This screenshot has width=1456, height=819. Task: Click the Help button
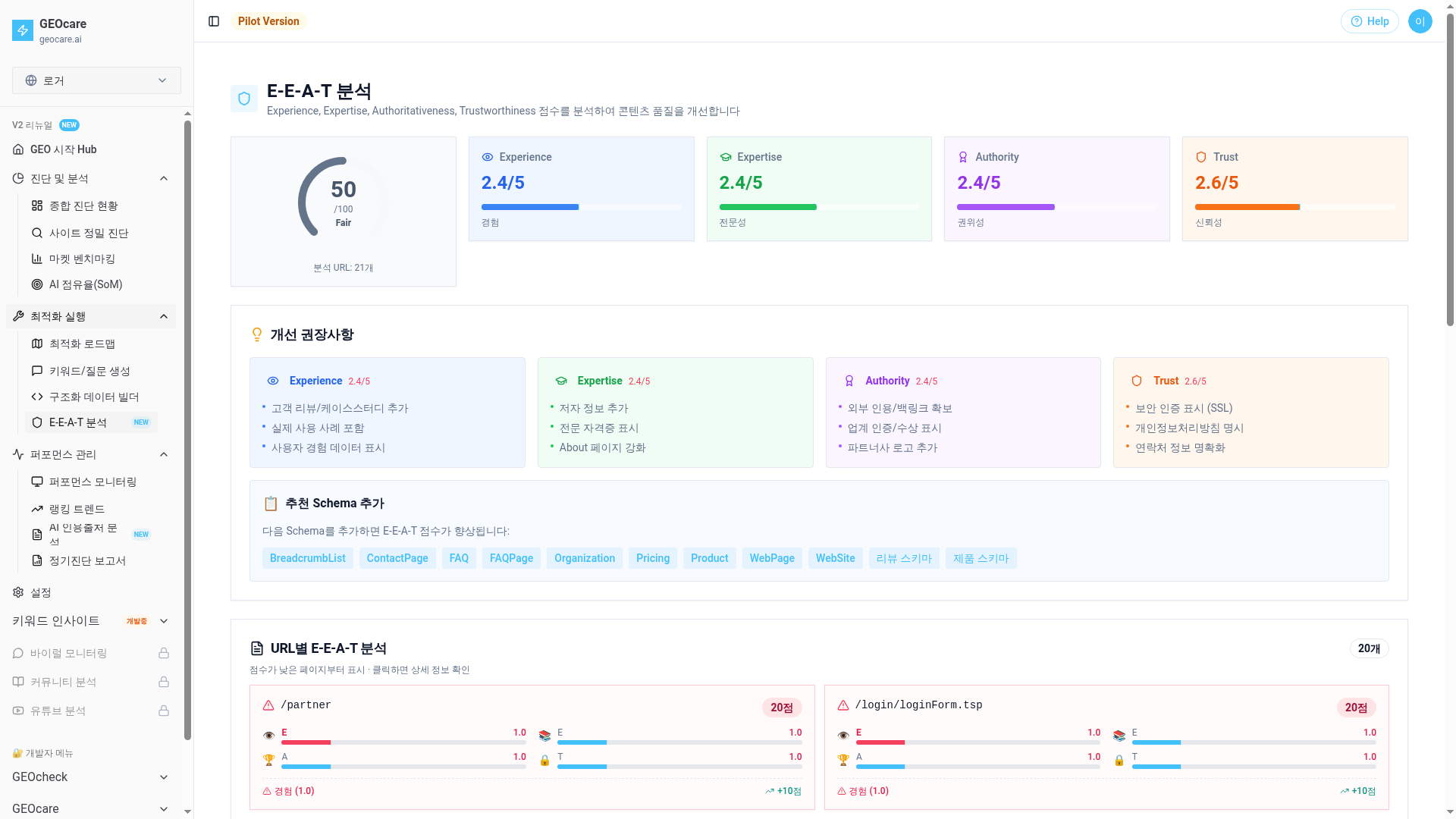tap(1369, 21)
